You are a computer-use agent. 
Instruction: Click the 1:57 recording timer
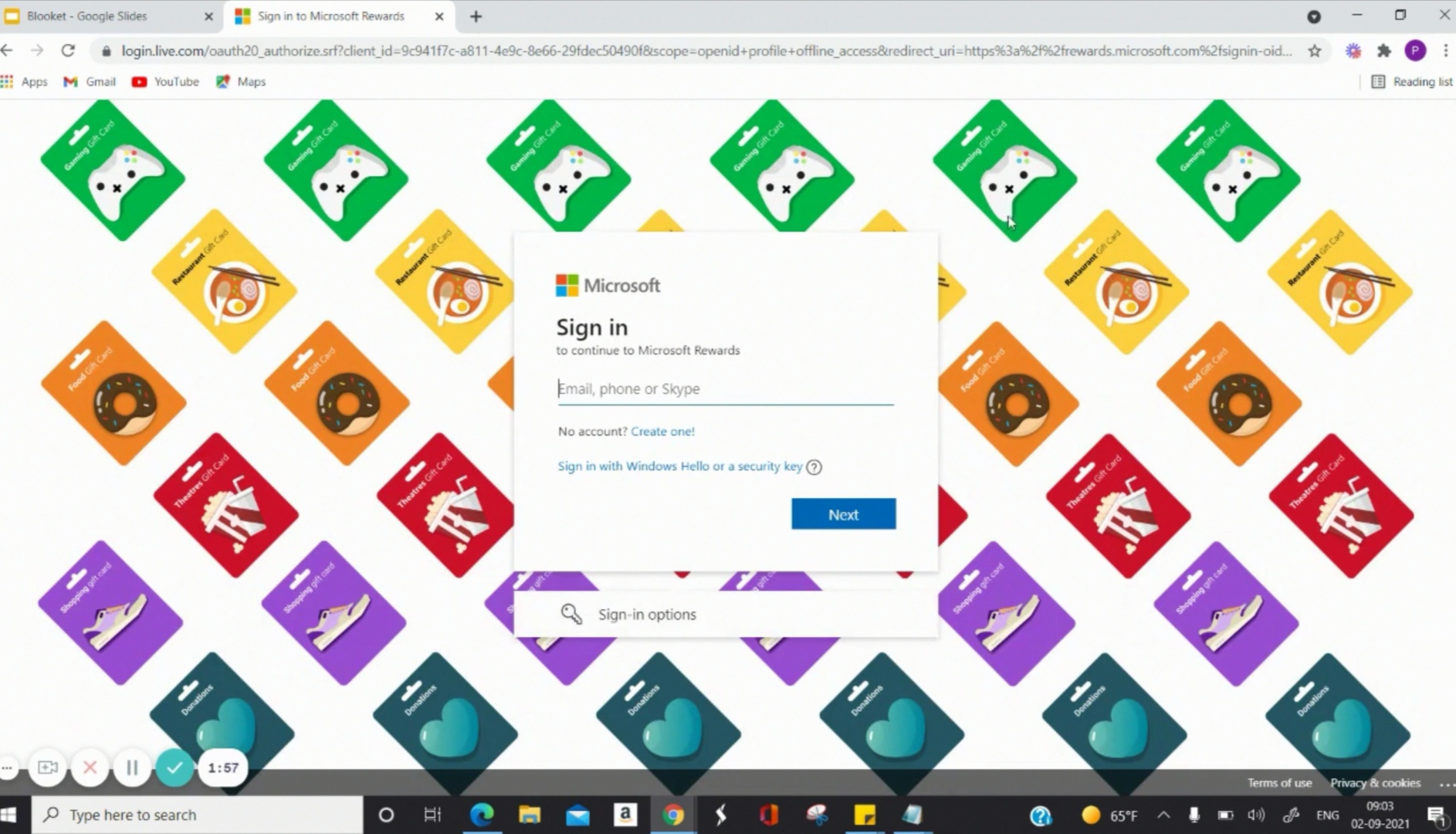click(x=223, y=768)
